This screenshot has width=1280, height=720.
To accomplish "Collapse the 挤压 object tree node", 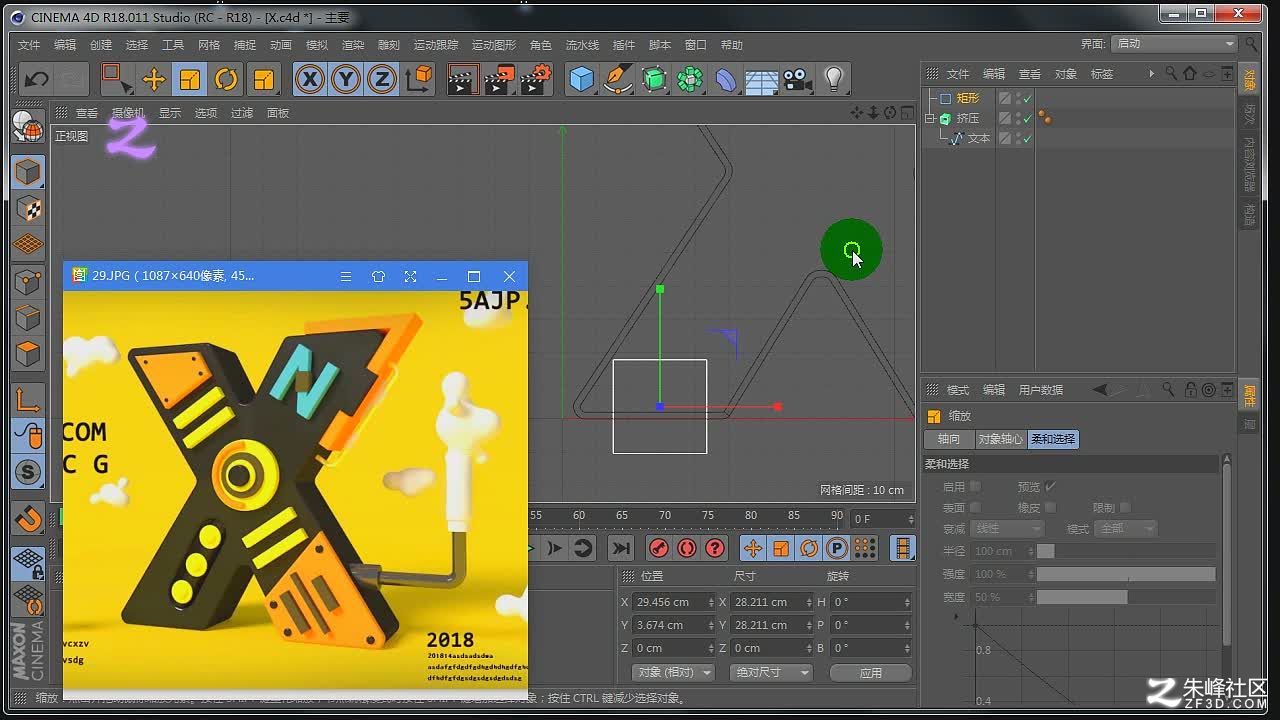I will point(930,118).
